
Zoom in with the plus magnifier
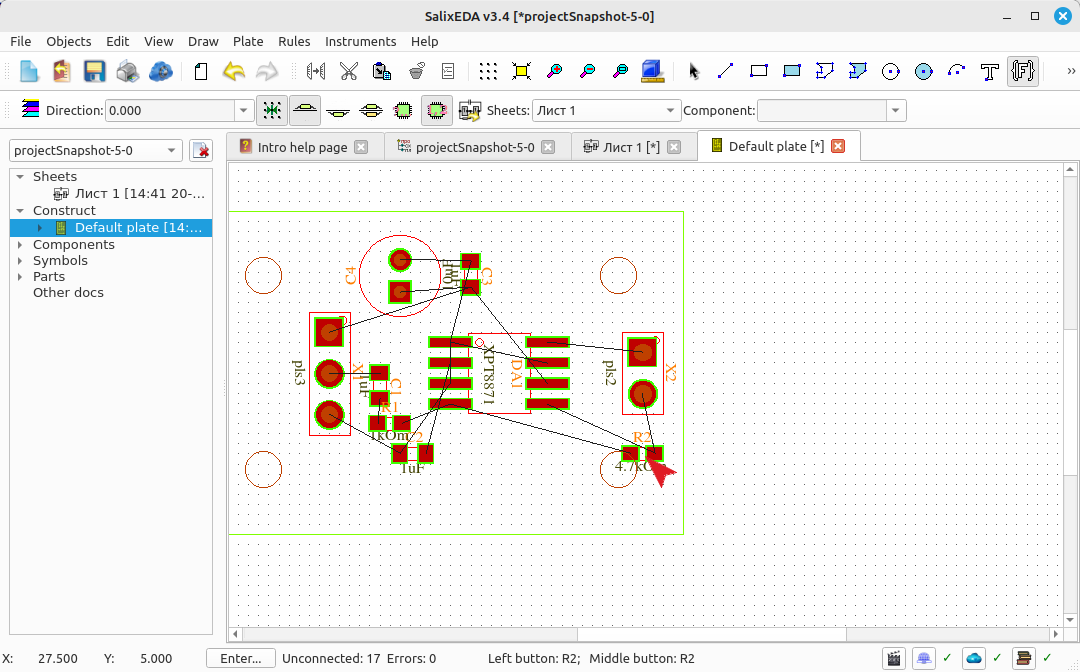point(554,71)
